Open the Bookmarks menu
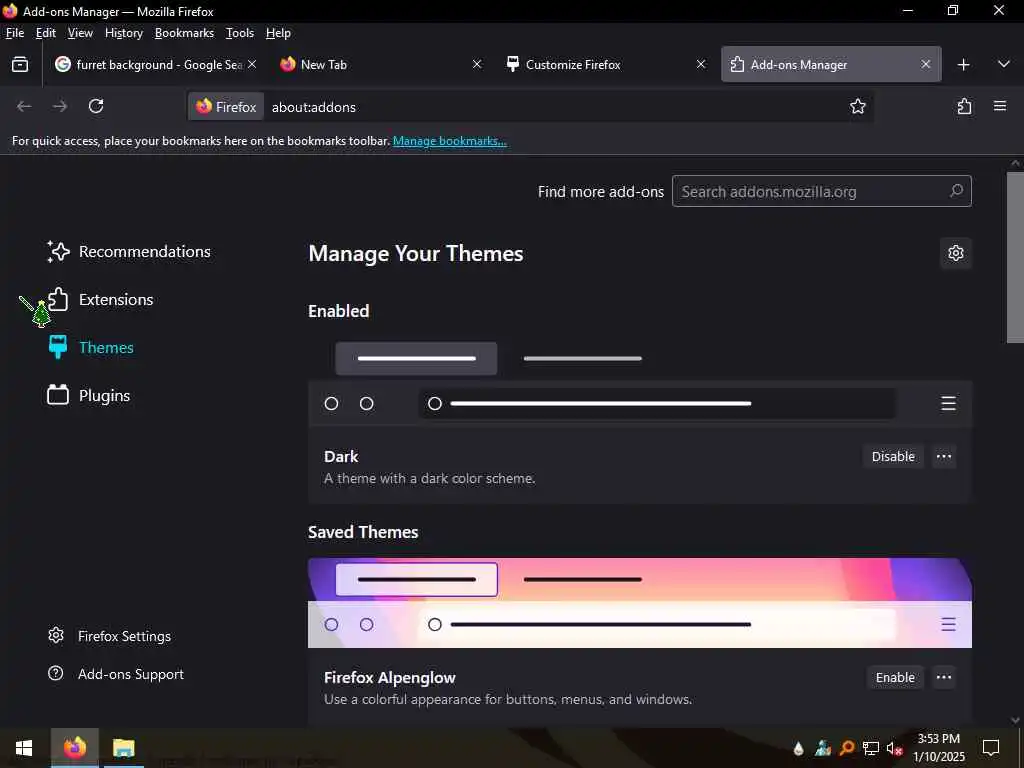This screenshot has width=1024, height=768. pyautogui.click(x=184, y=33)
